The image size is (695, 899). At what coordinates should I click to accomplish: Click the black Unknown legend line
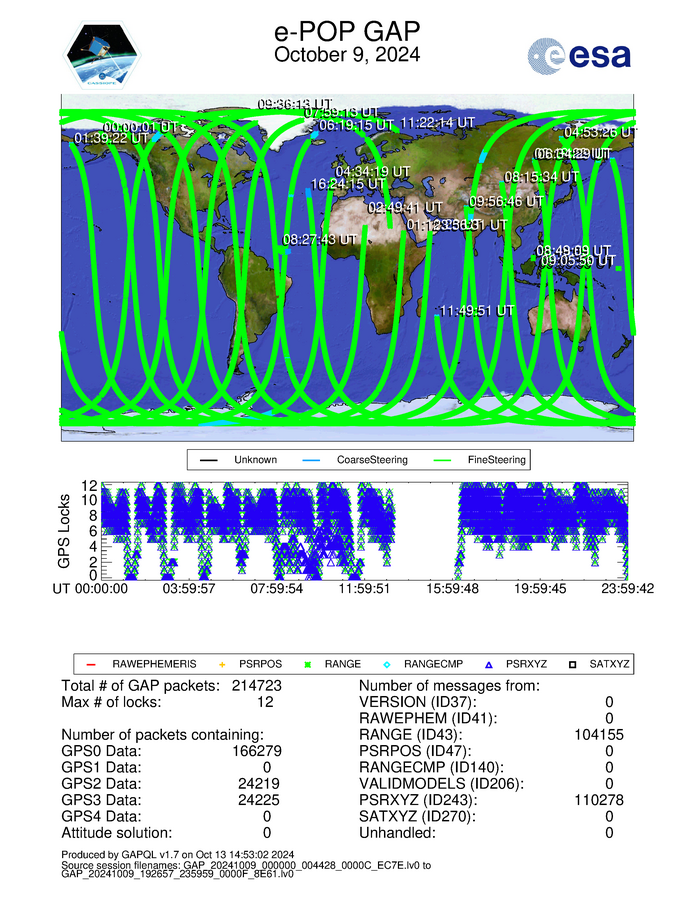(x=208, y=461)
